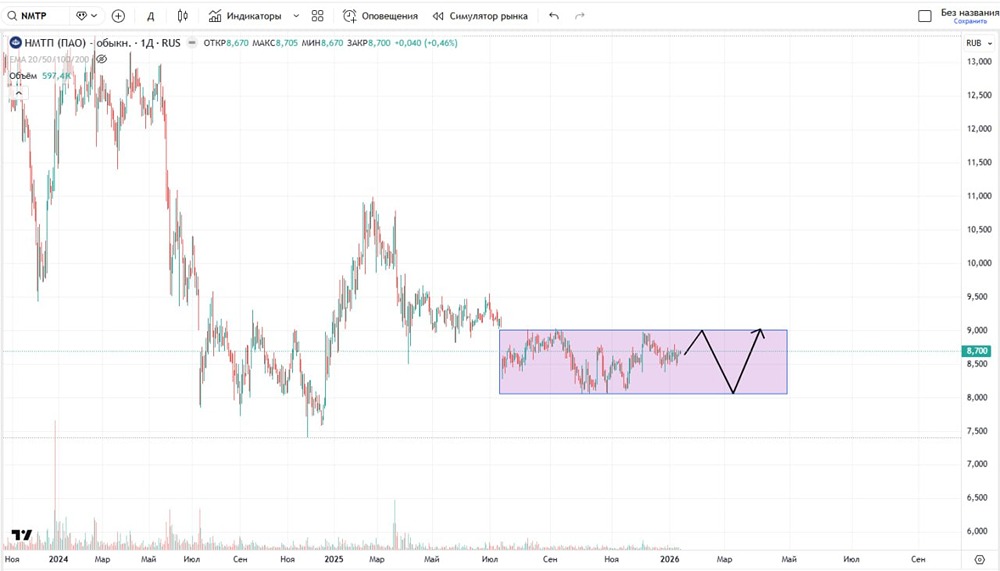The width and height of the screenshot is (1000, 571).
Task: Start the Симулятор рынка replay mode
Action: pos(480,16)
